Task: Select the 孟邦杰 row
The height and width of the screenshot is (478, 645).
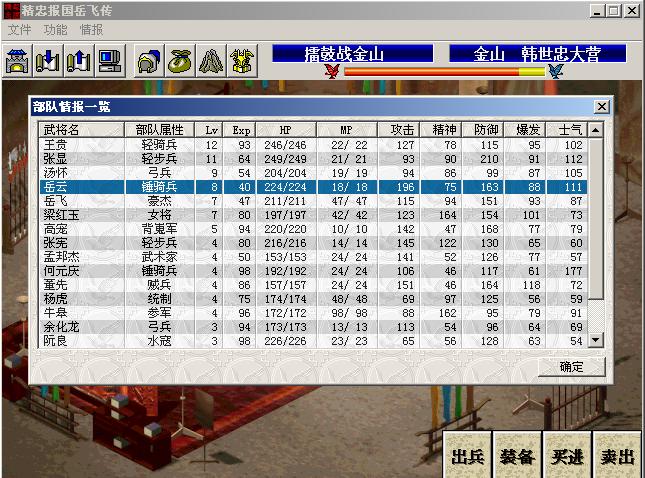Action: [313, 257]
